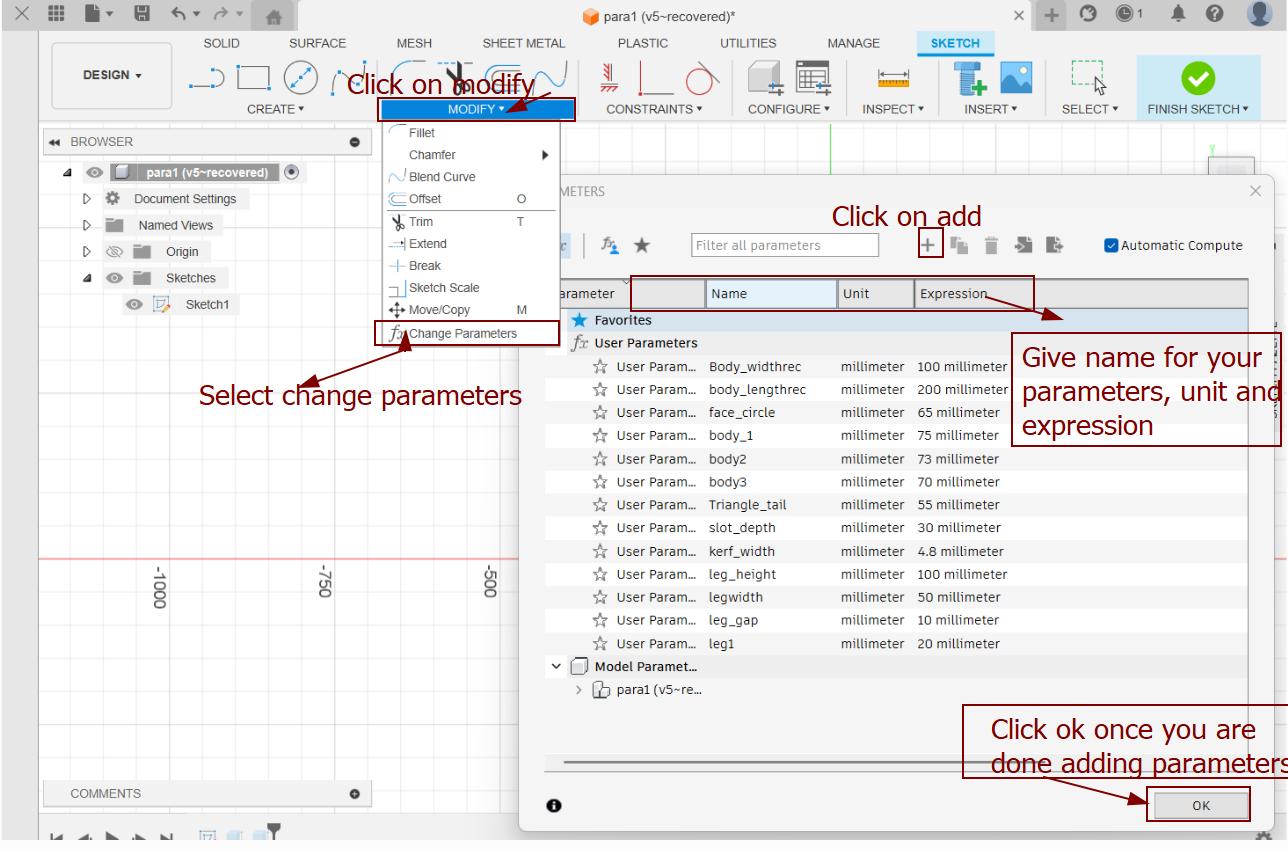Click the Insert Image icon
Screen dimensions: 1288x851
(1015, 79)
